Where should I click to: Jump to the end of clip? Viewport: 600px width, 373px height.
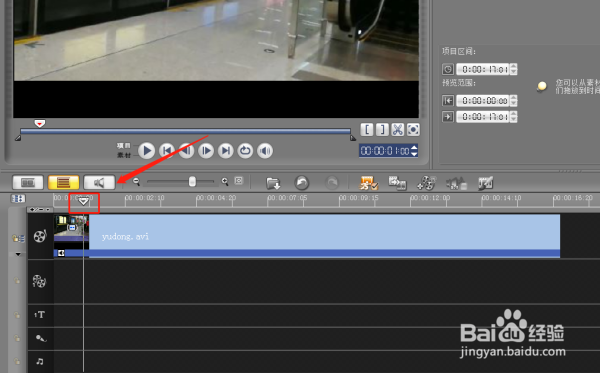click(x=225, y=151)
